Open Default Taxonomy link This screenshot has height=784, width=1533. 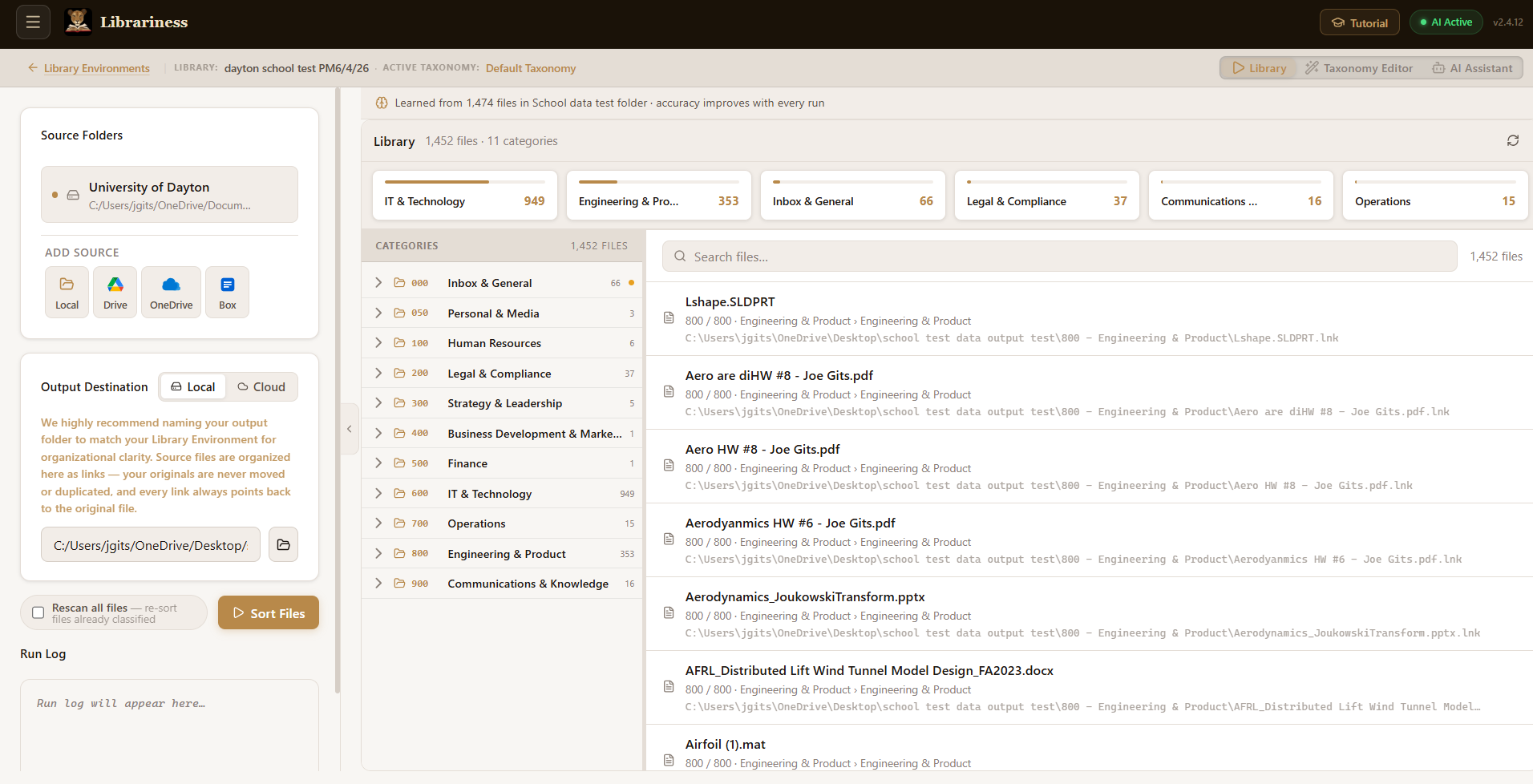pos(531,68)
